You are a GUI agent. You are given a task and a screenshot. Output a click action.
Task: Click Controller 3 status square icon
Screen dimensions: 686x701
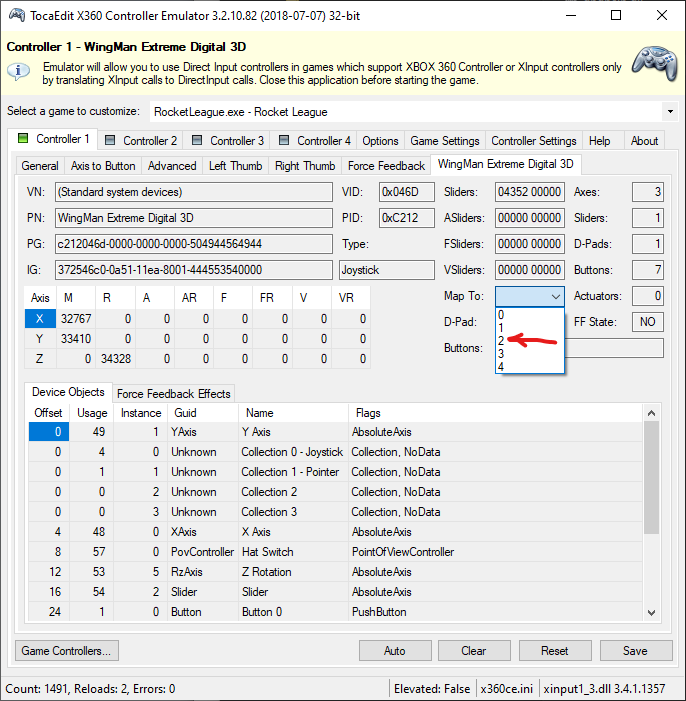pyautogui.click(x=197, y=140)
